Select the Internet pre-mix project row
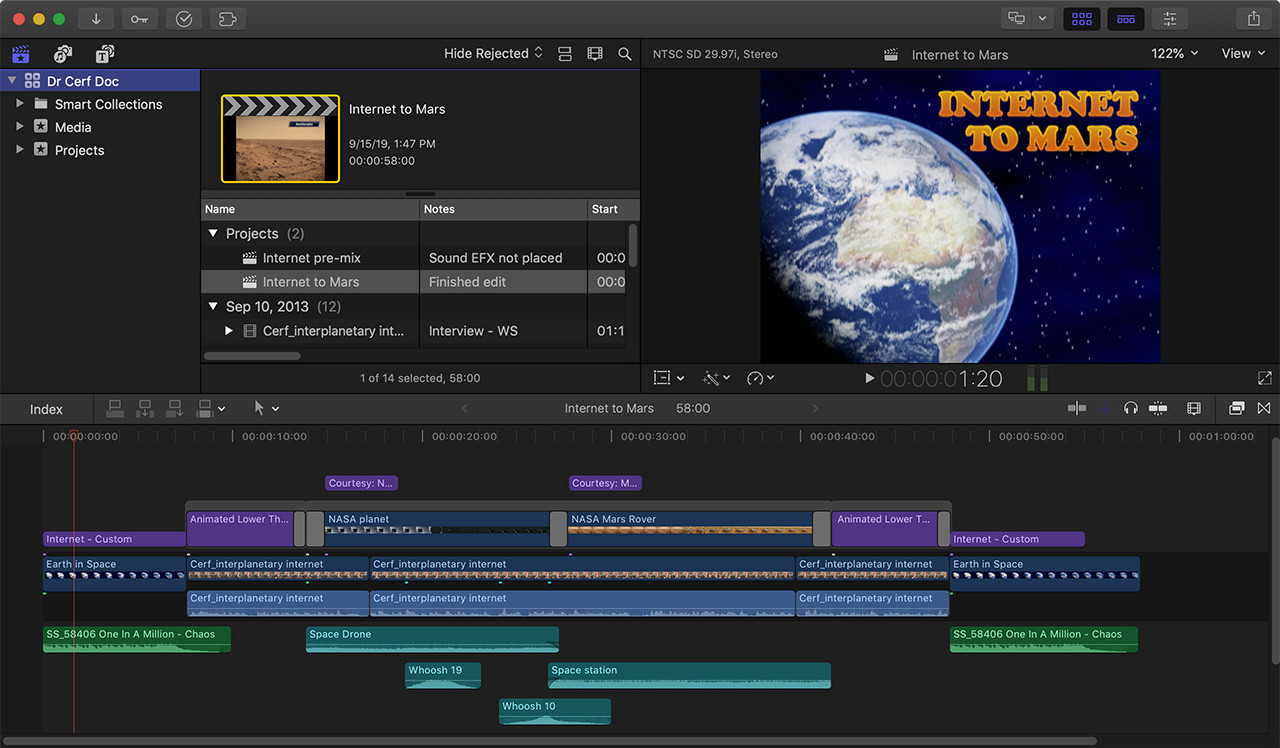 (x=311, y=258)
